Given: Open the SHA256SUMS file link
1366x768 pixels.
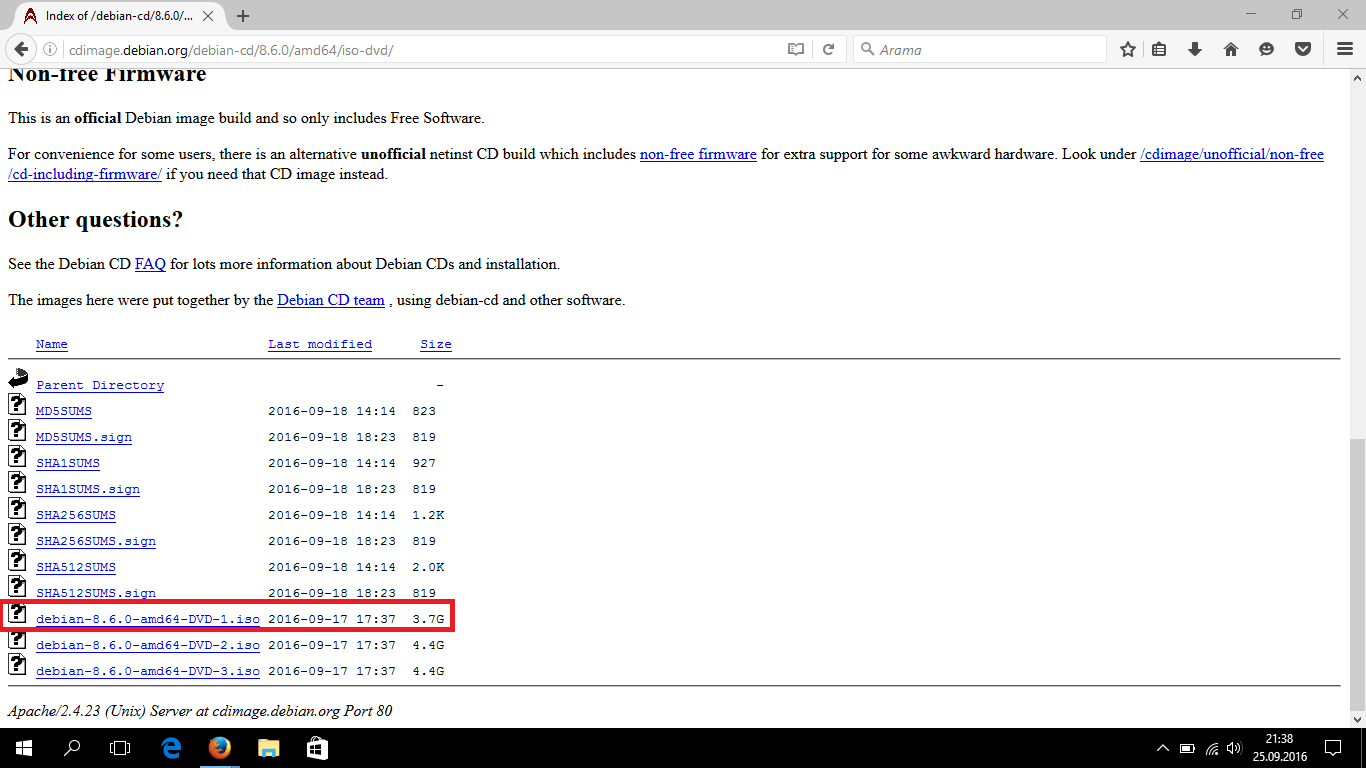Looking at the screenshot, I should click(x=76, y=515).
